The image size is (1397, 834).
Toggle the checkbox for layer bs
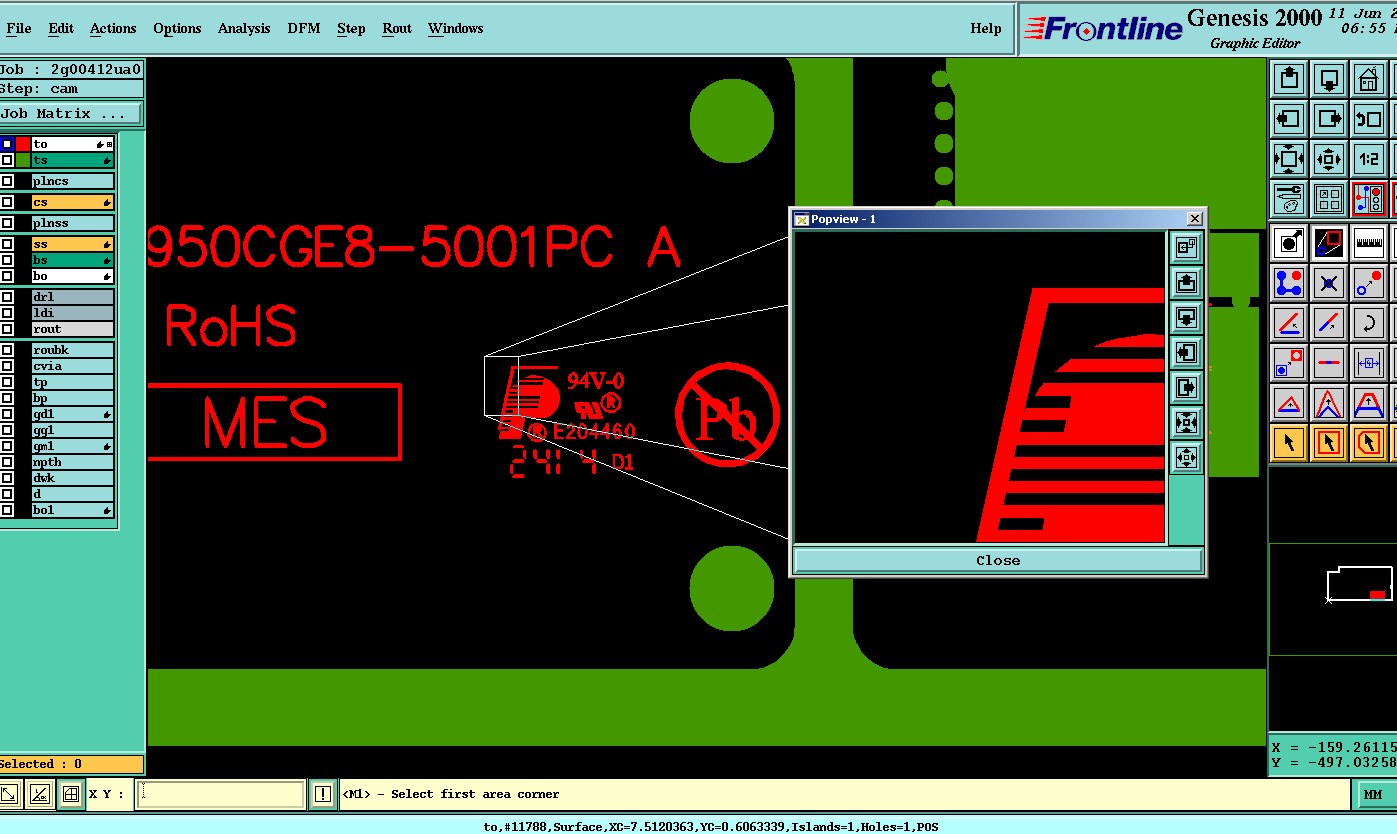7,260
